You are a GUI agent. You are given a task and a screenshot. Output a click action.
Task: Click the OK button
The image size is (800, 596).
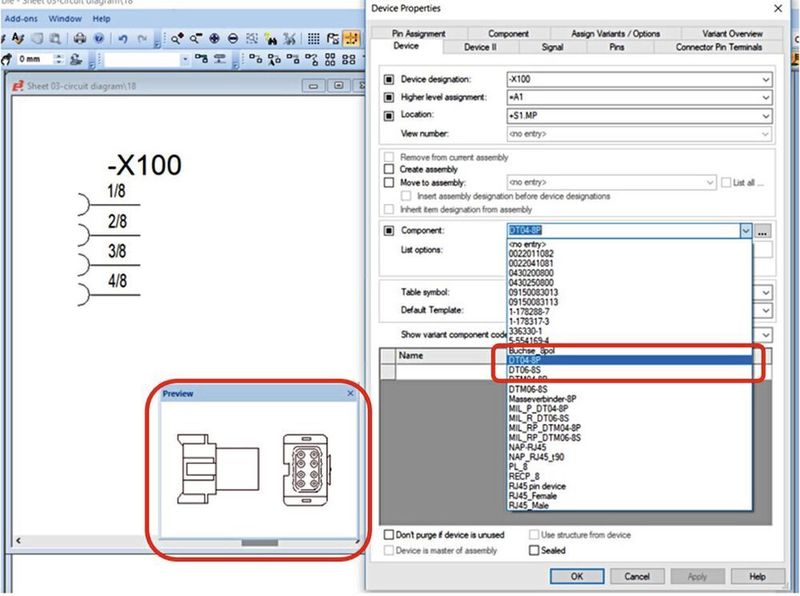tap(577, 576)
